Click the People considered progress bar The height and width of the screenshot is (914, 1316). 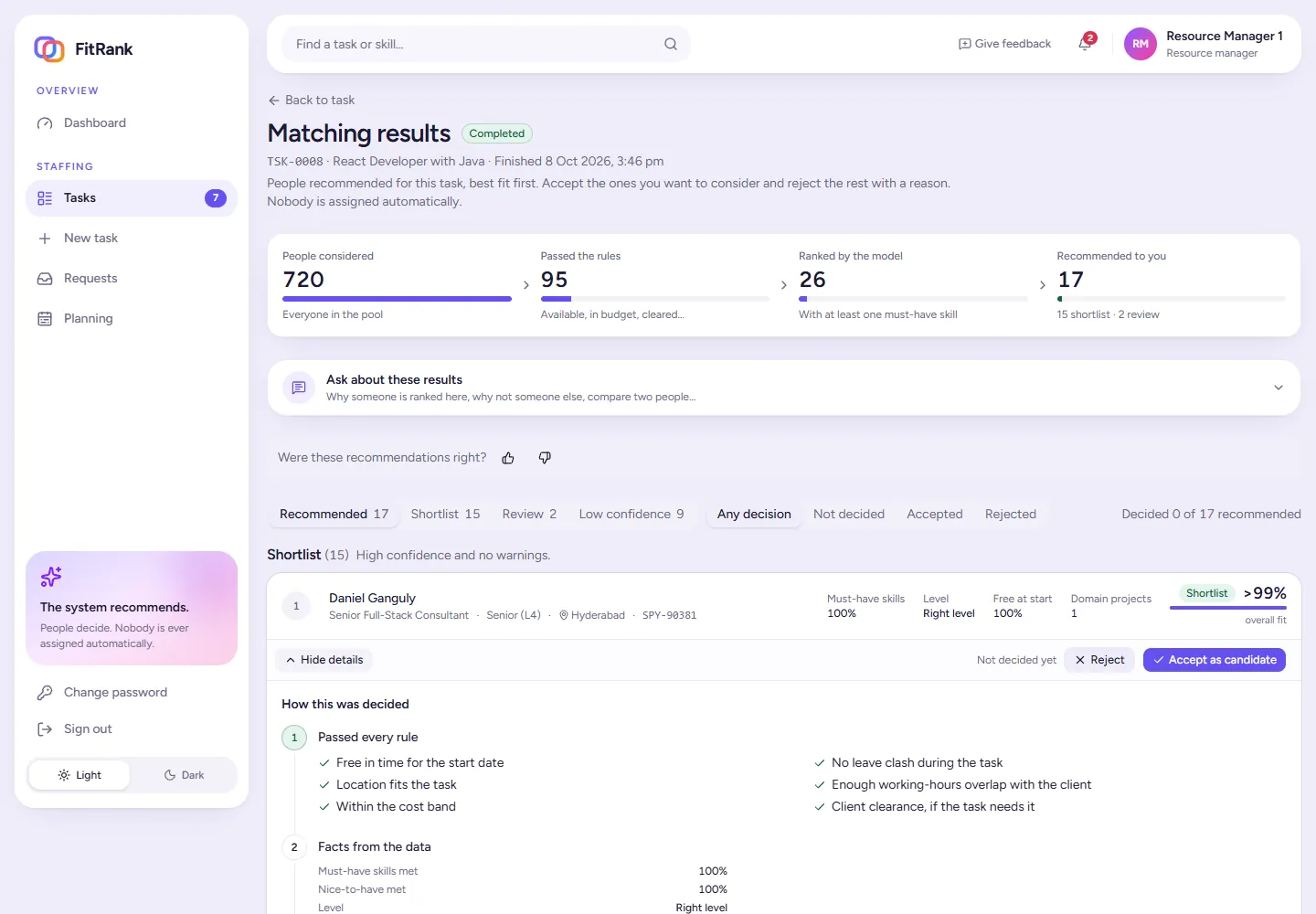click(x=397, y=299)
